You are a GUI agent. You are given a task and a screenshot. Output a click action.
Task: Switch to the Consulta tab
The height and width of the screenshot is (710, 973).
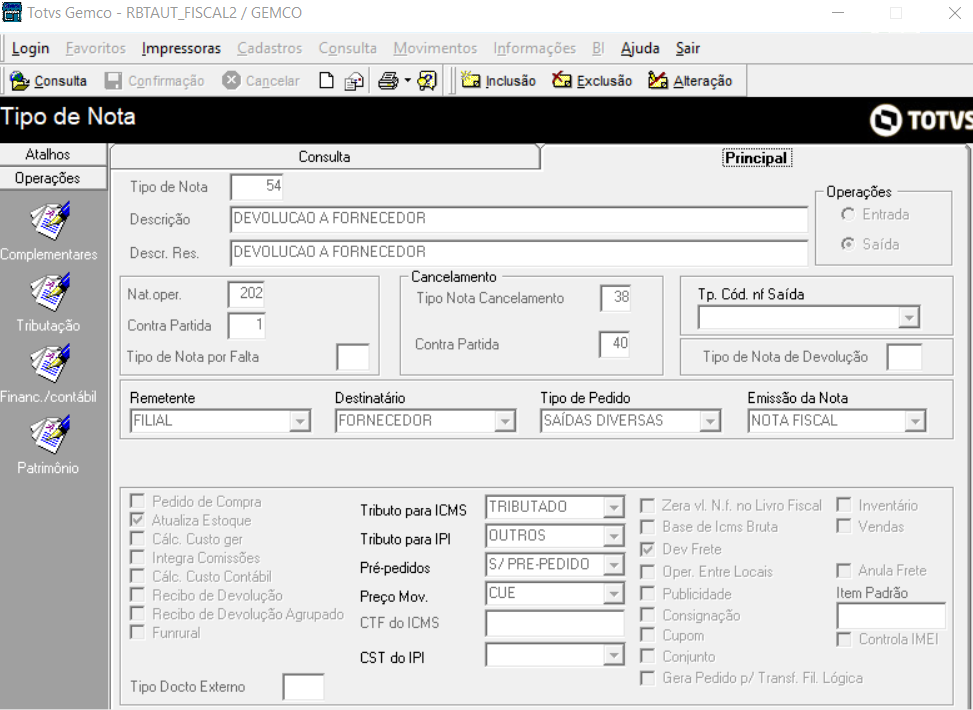325,157
